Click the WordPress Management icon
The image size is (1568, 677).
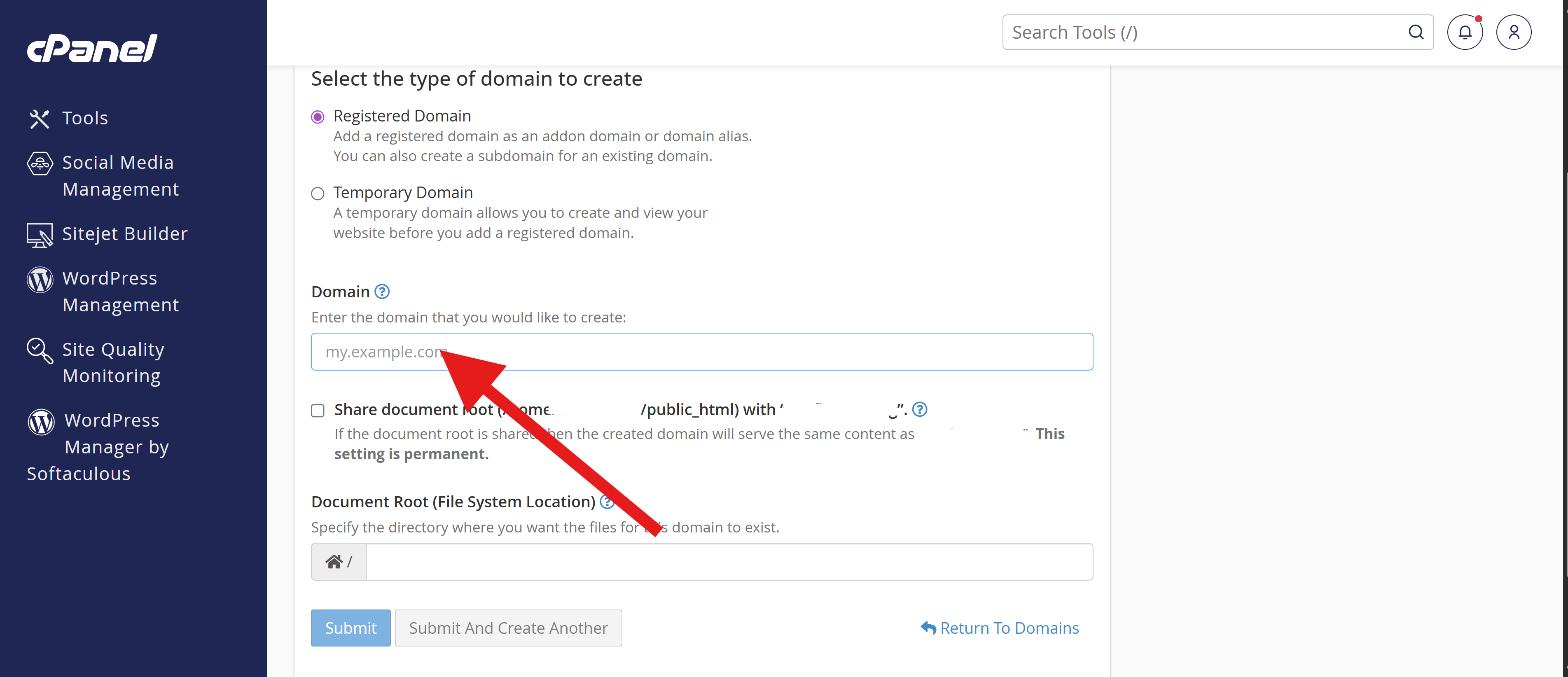(40, 280)
